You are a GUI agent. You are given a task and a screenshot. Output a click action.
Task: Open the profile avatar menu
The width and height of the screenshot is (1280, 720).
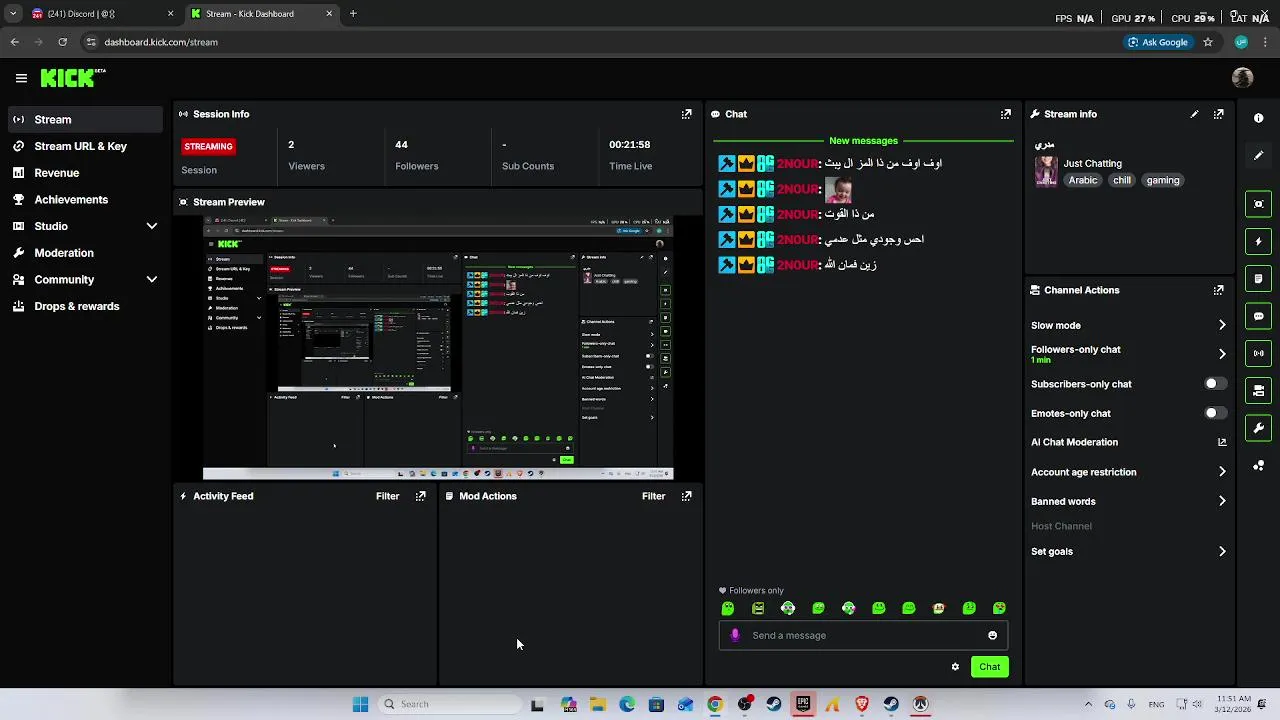click(1243, 78)
